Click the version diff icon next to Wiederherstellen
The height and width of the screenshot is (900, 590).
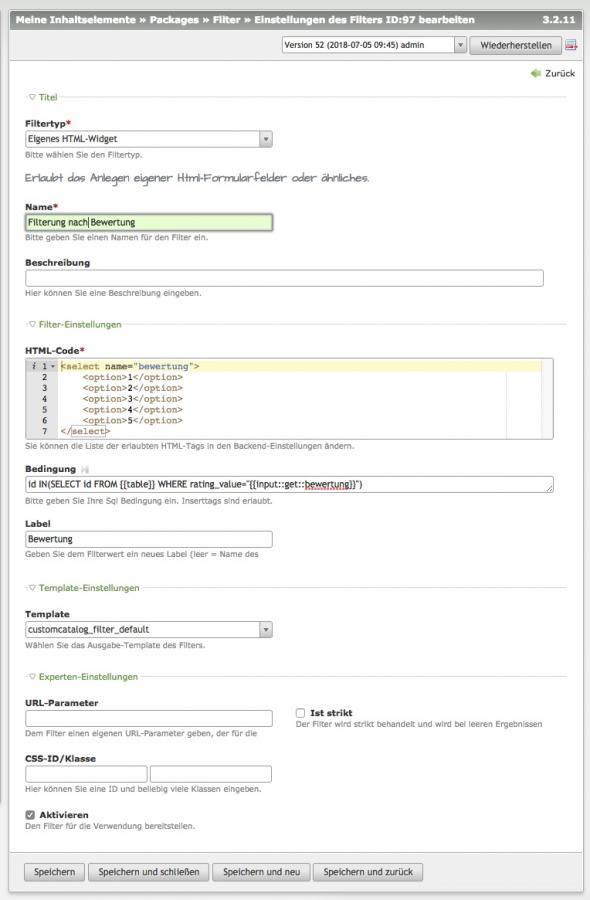[x=570, y=45]
